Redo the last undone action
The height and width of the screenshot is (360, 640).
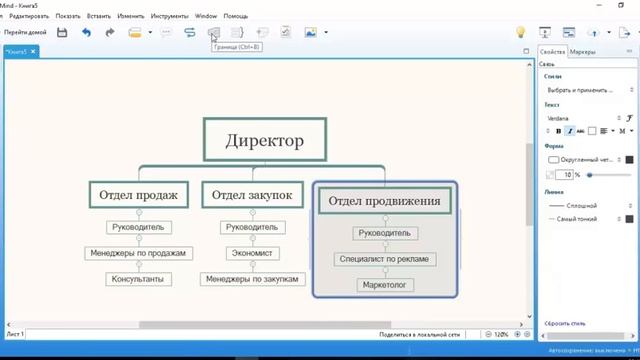coord(110,32)
